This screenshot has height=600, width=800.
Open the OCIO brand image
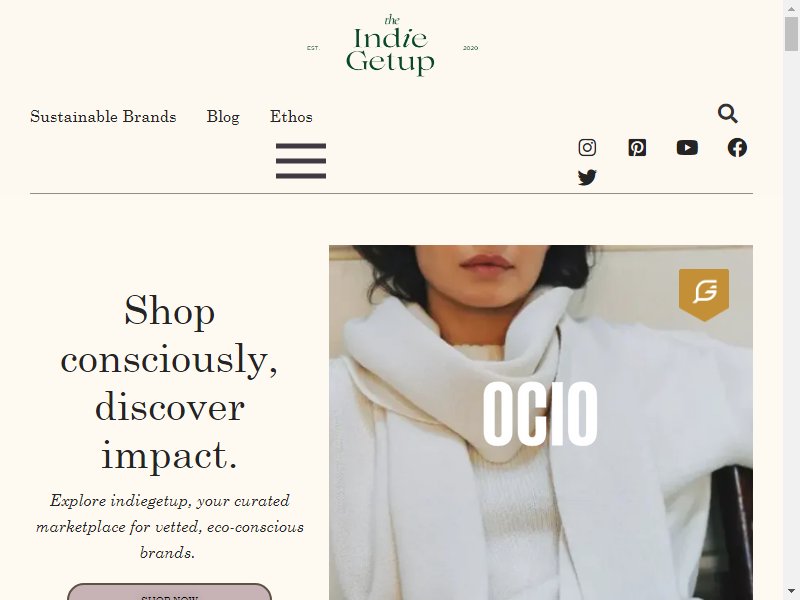point(541,422)
